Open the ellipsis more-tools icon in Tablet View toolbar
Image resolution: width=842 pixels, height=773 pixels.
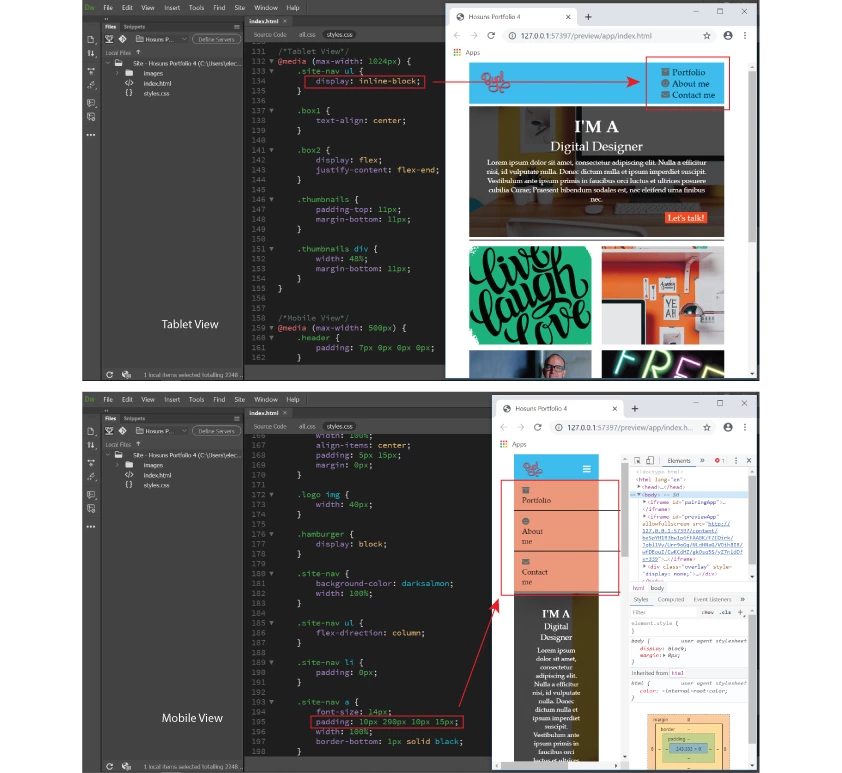(91, 135)
